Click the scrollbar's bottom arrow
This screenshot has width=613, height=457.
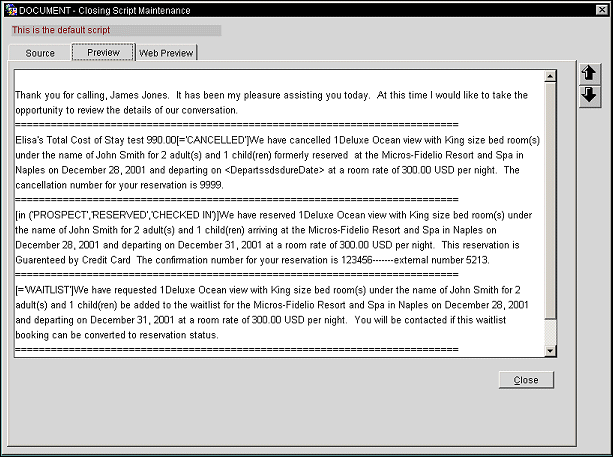(x=549, y=349)
